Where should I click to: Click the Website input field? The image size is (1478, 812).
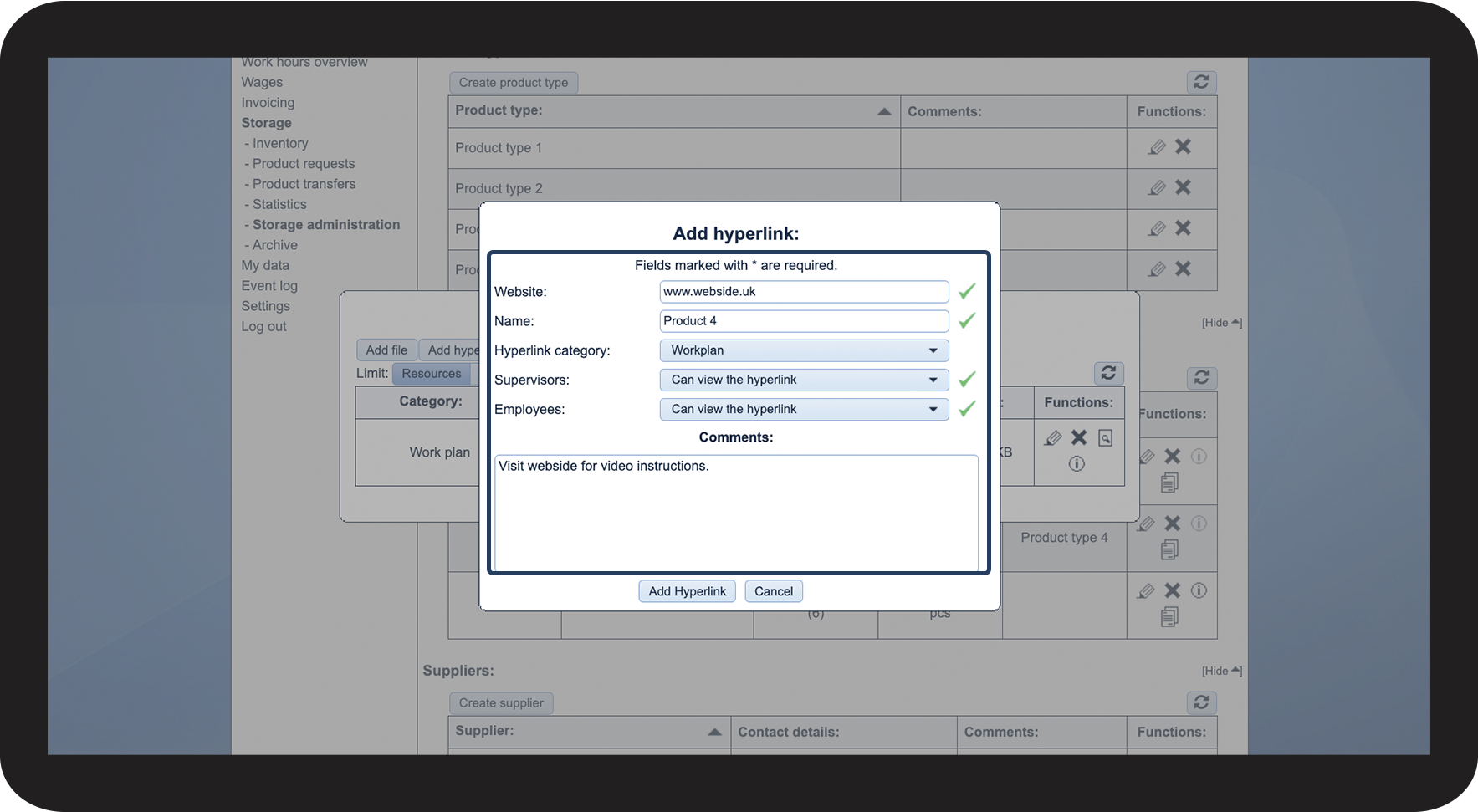804,292
